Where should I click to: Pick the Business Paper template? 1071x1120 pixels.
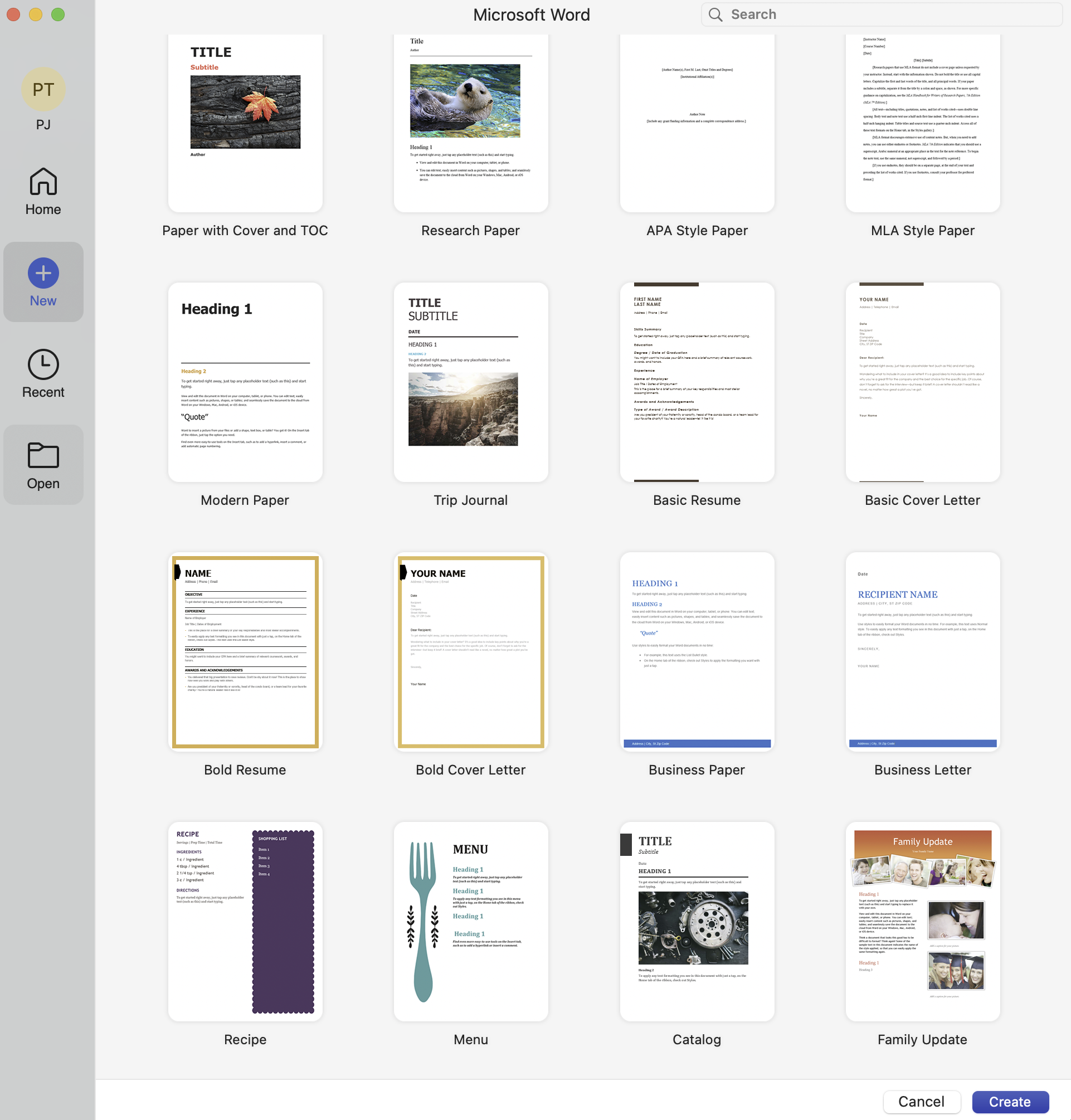click(697, 651)
